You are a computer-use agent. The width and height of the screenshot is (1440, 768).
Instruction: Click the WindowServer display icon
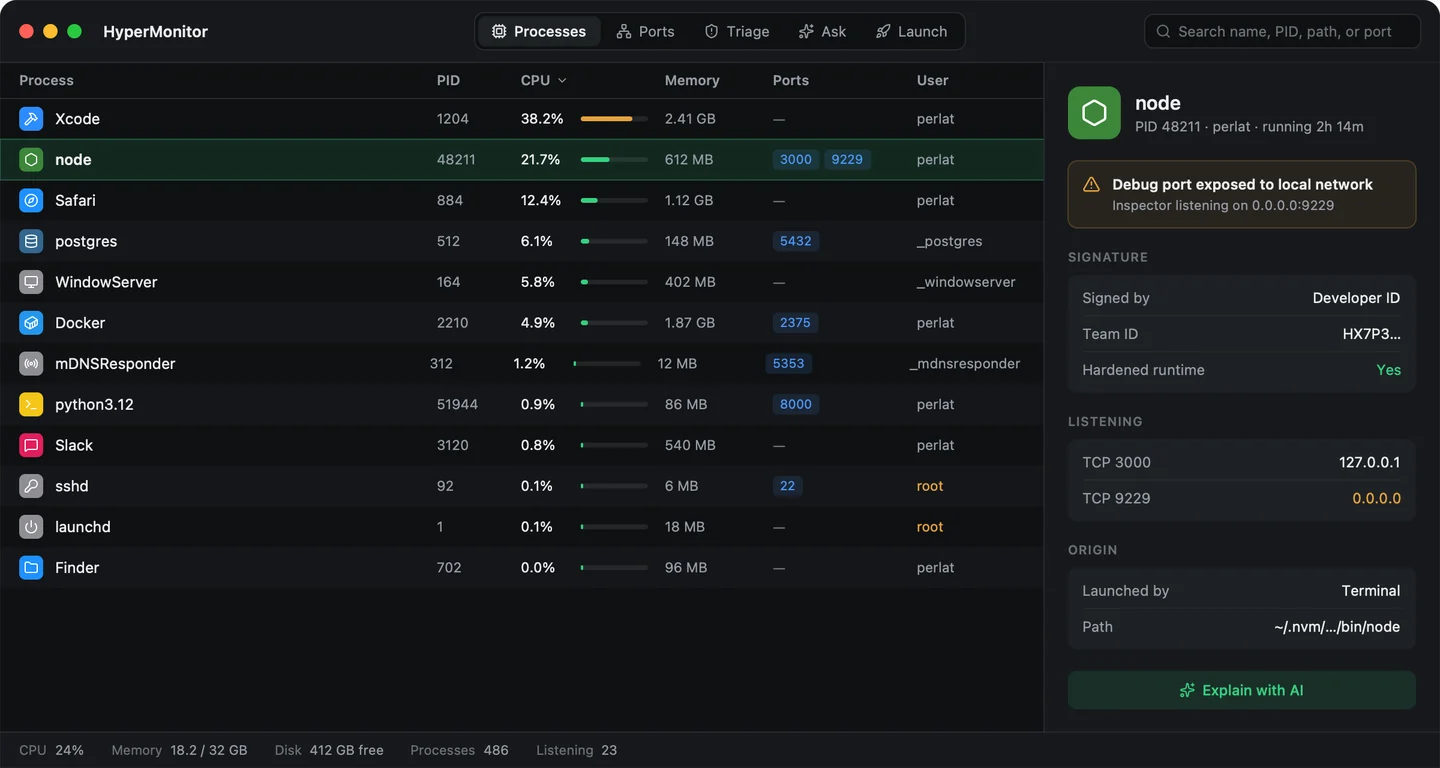(x=31, y=282)
